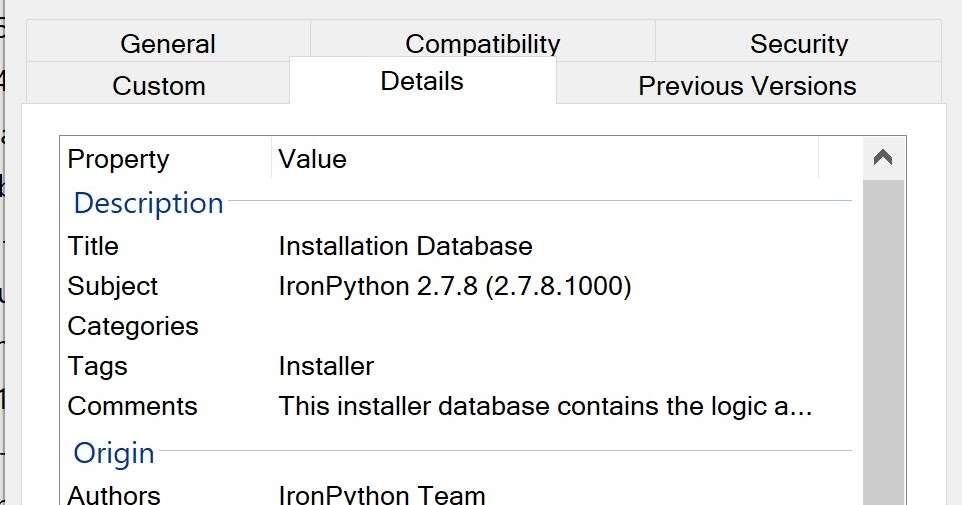
Task: Click the Description section heading
Action: (x=148, y=202)
